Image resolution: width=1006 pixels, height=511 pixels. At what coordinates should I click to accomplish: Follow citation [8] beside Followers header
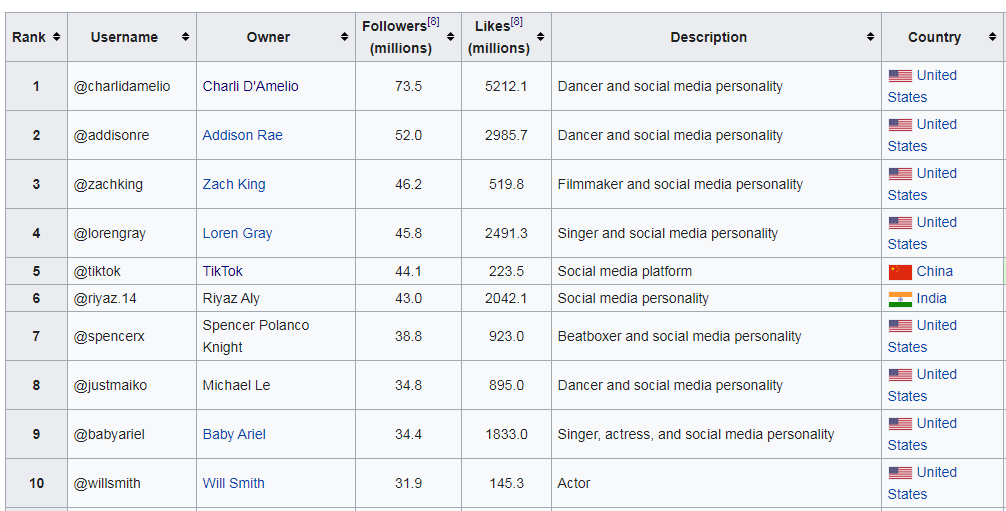(x=434, y=22)
